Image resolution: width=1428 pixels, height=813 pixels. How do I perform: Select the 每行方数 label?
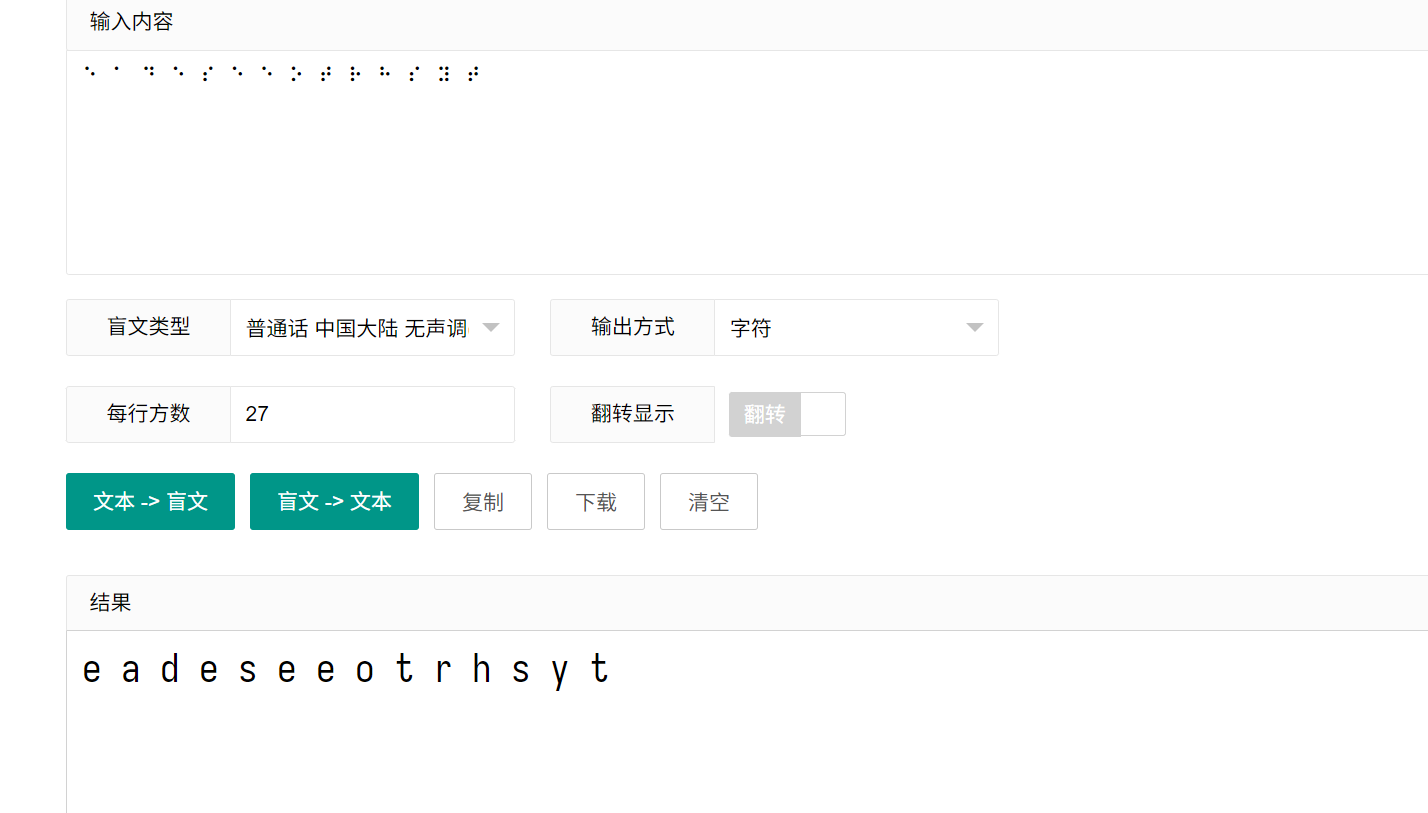(x=148, y=414)
